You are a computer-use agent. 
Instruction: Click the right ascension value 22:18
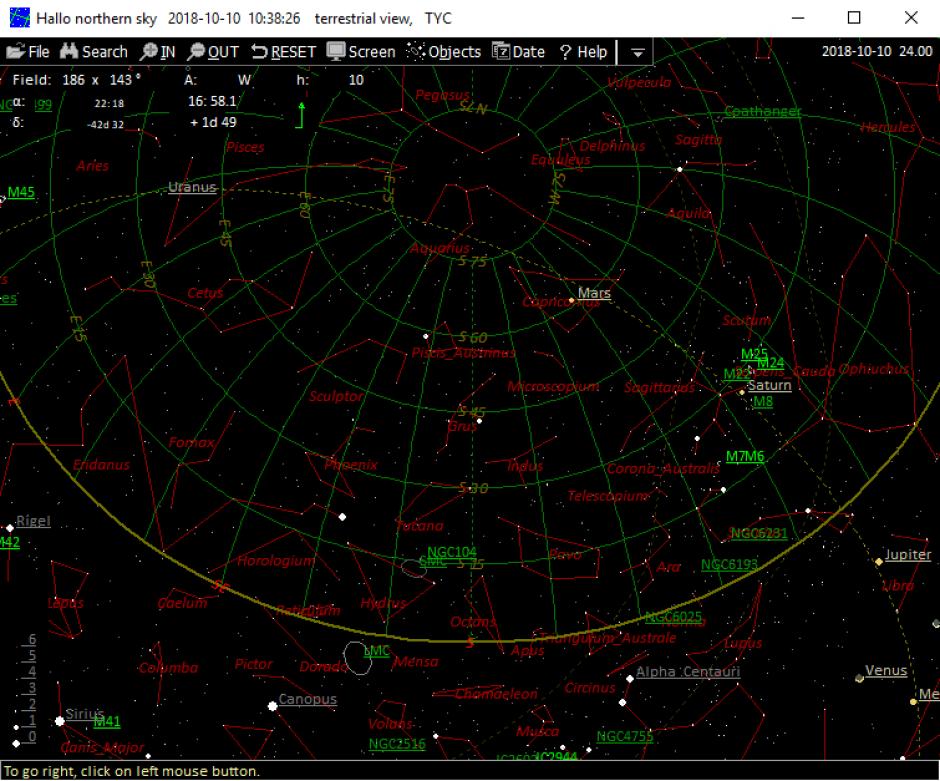click(x=109, y=104)
